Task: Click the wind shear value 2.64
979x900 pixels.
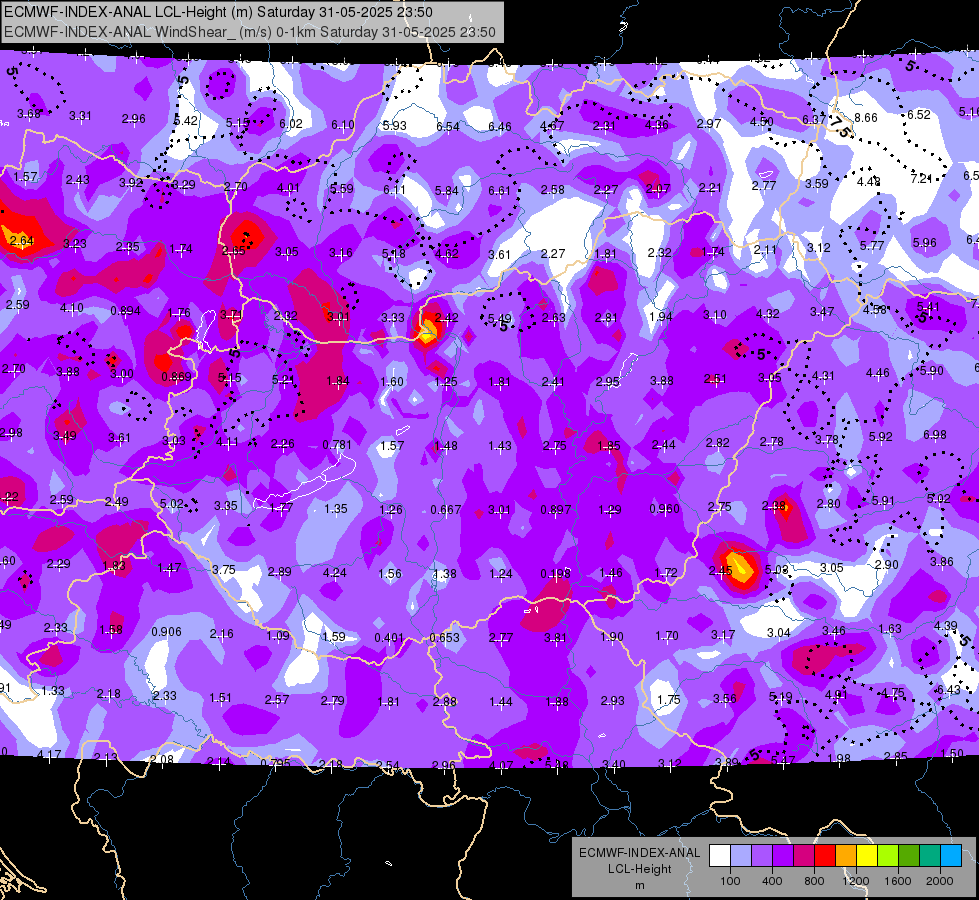Action: click(22, 240)
